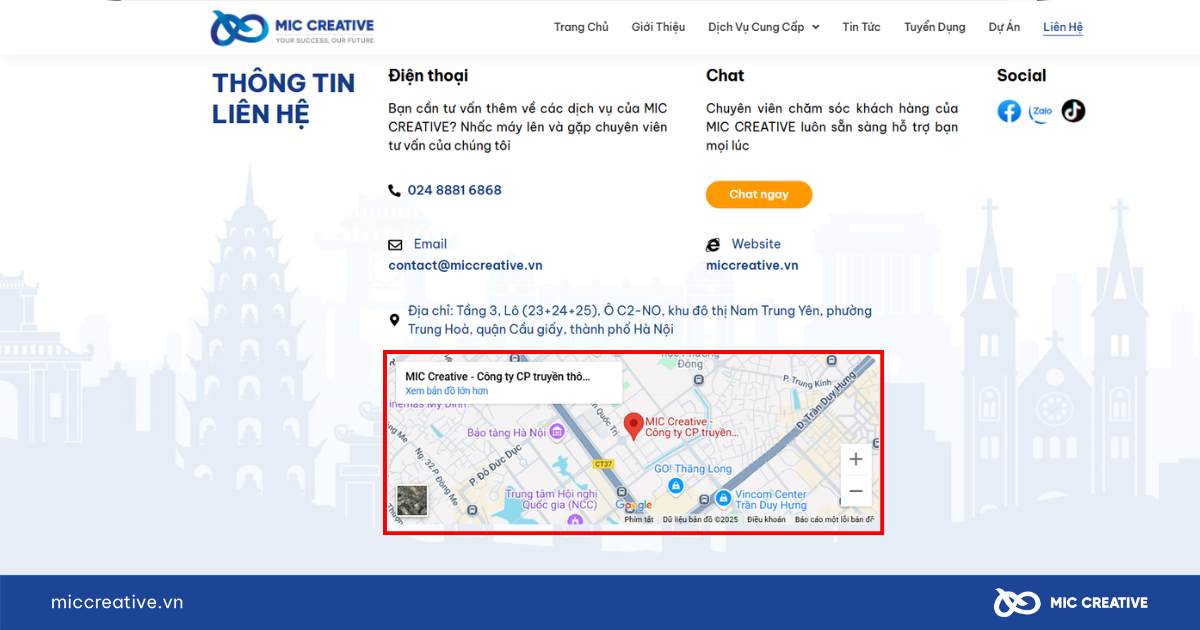Open the Zalo social icon
The width and height of the screenshot is (1200, 630).
pos(1041,111)
